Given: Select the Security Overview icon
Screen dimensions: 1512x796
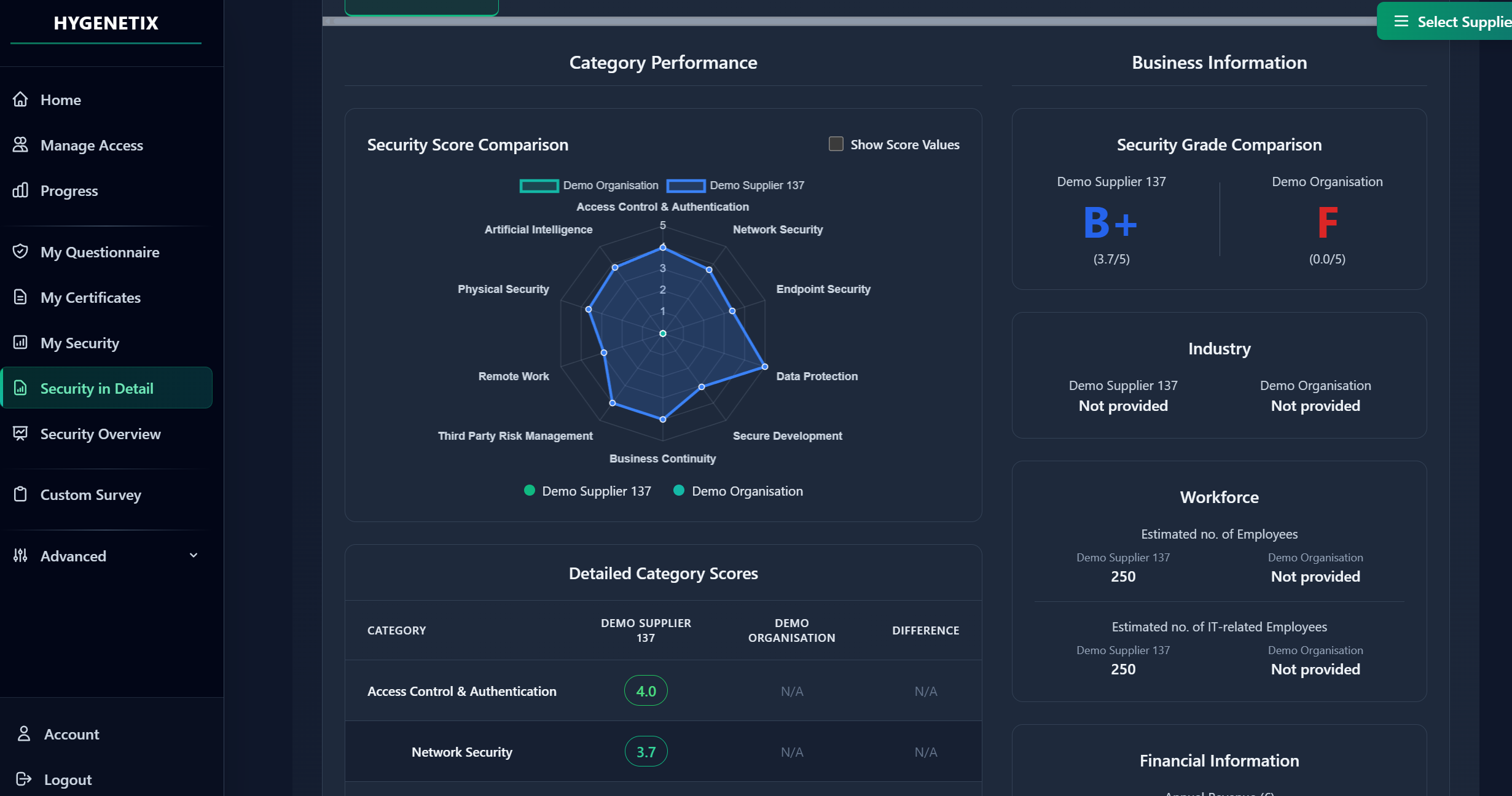Looking at the screenshot, I should click(x=20, y=434).
